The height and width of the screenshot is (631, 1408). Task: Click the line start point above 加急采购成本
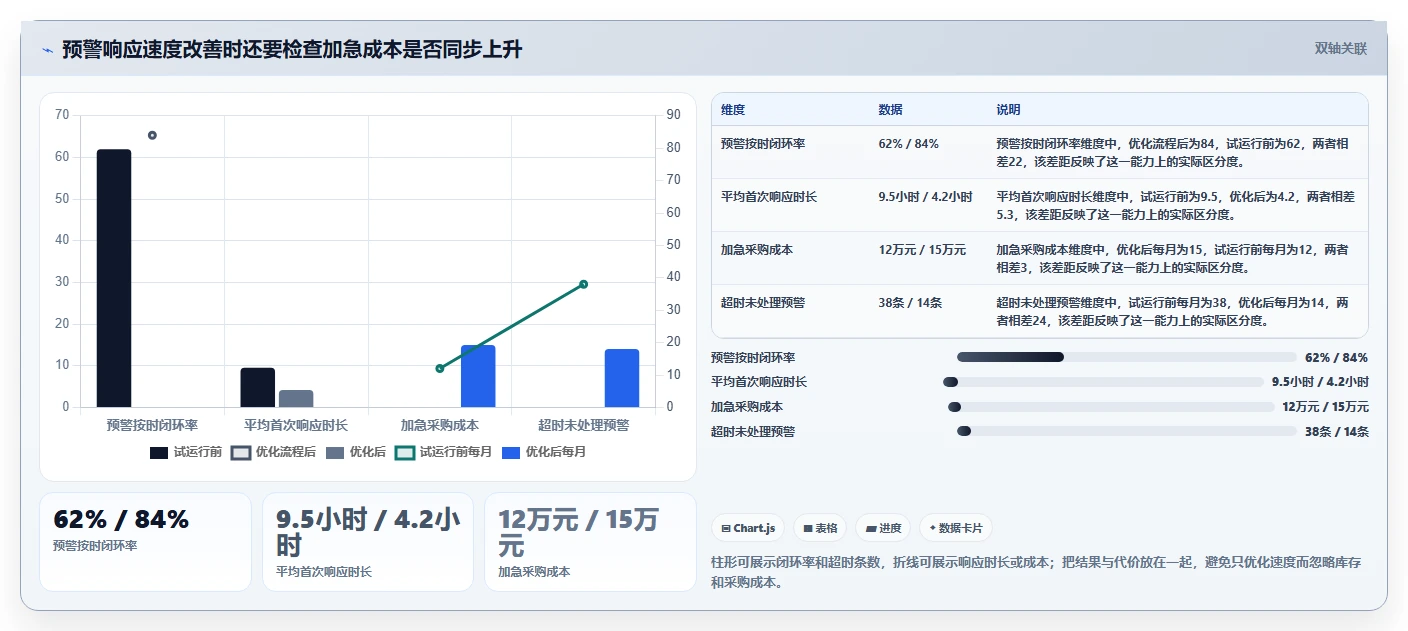point(440,368)
